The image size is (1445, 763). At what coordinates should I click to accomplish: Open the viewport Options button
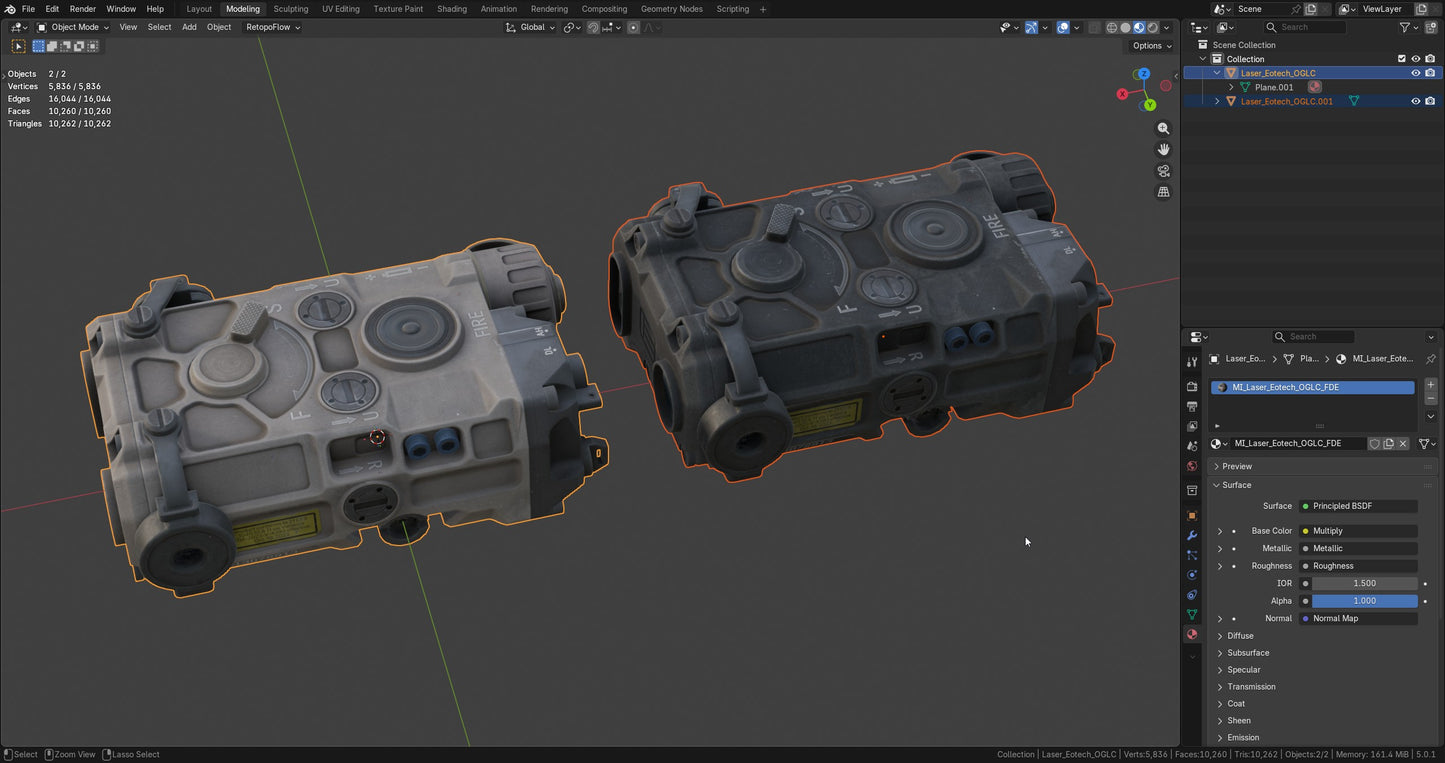click(x=1150, y=46)
